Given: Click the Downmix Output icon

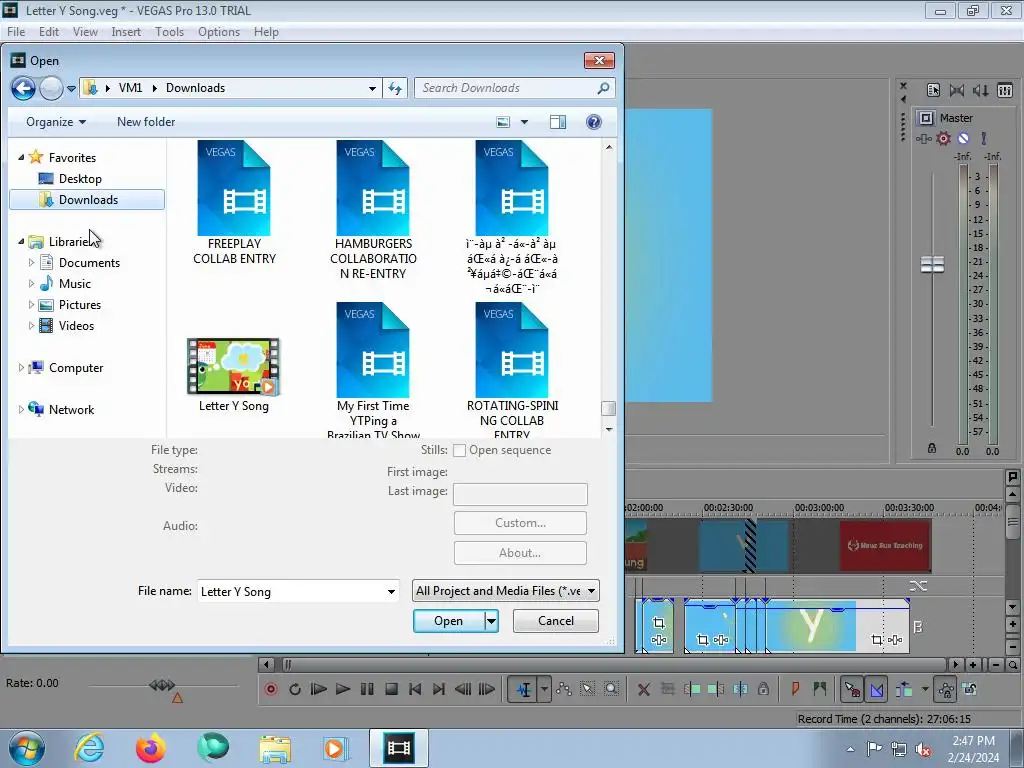Looking at the screenshot, I should 957,90.
